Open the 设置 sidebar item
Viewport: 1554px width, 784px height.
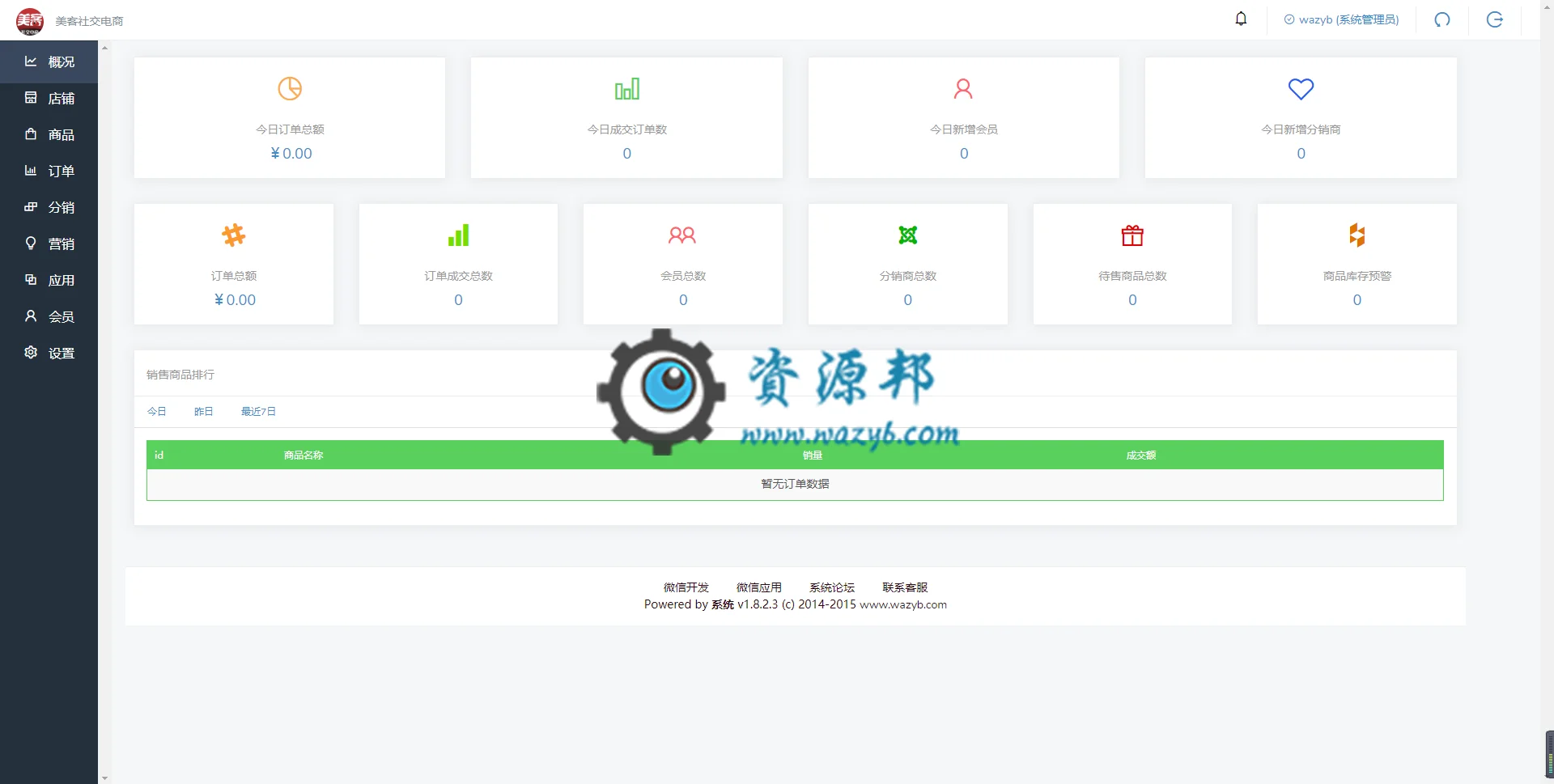click(x=49, y=353)
